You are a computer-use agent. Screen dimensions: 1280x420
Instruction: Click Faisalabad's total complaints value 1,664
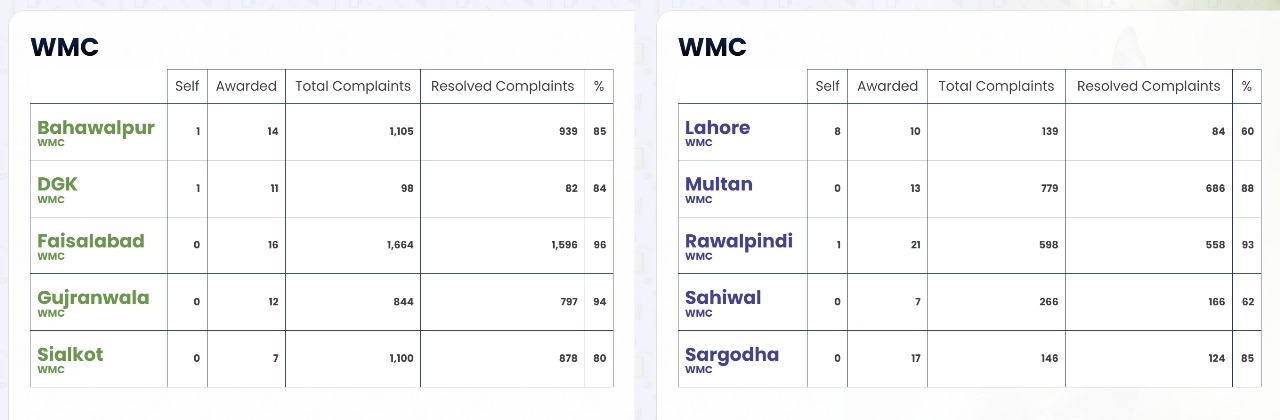pyautogui.click(x=400, y=245)
